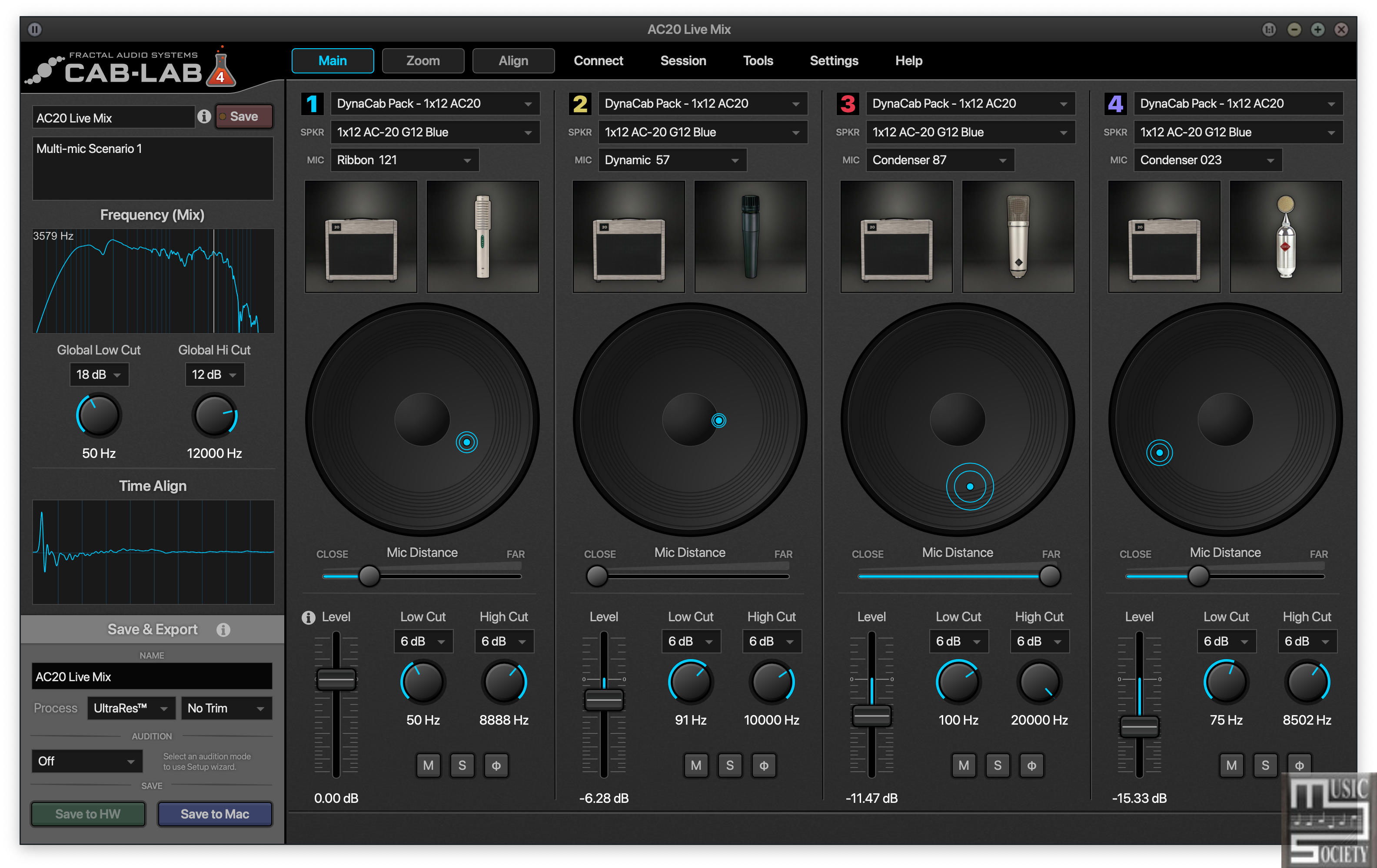Viewport: 1377px width, 868px height.
Task: Click the Save to HW button
Action: coord(88,814)
